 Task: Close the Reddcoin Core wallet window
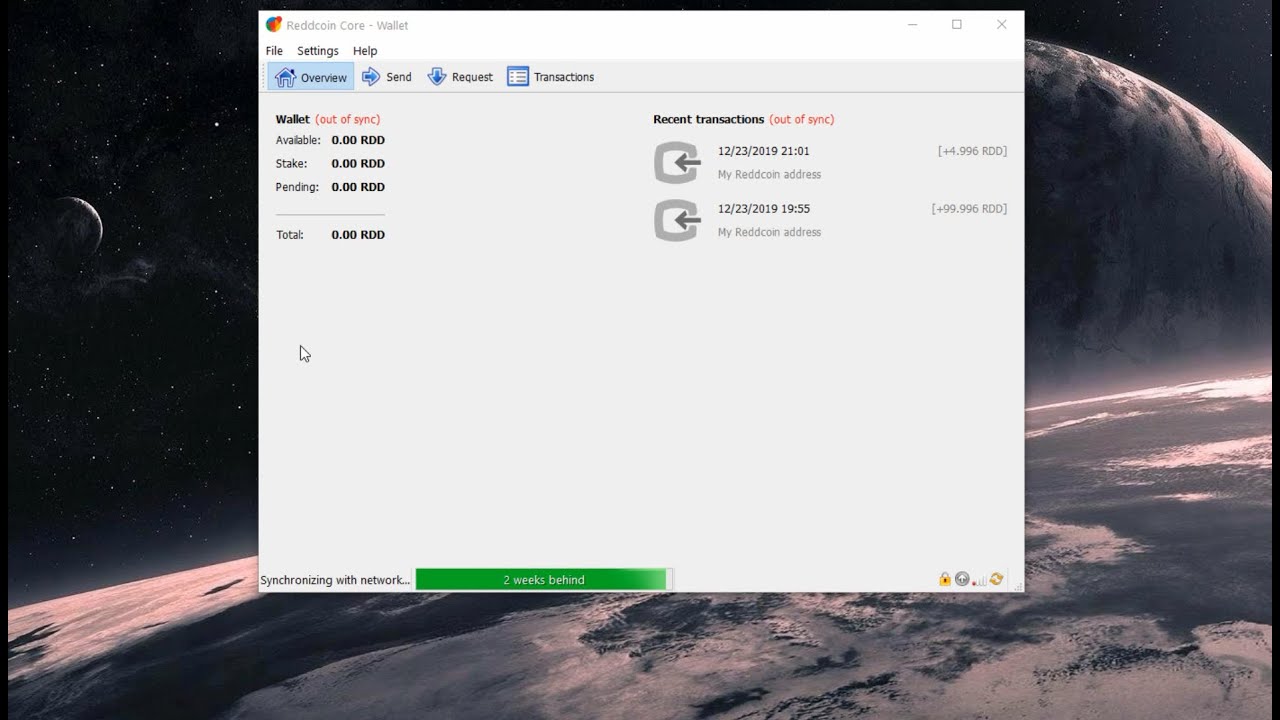[x=1002, y=25]
